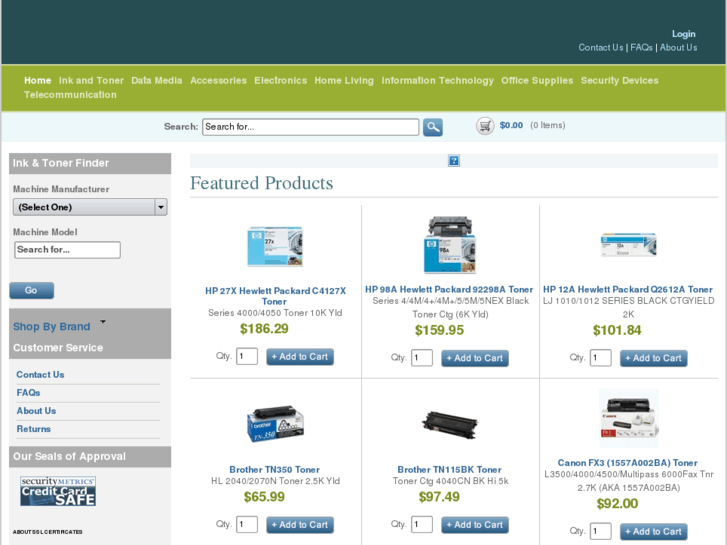Screen dimensions: 727x545
Task: Open the Brother TN115BK Toner link
Action: (x=449, y=469)
